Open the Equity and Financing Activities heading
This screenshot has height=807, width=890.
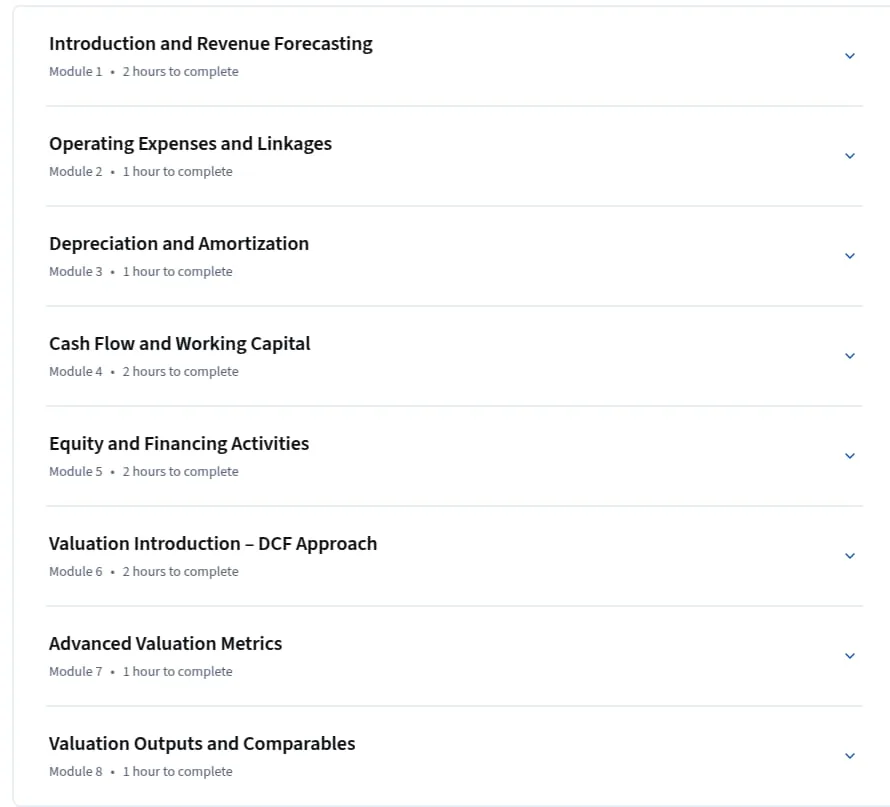pos(179,444)
